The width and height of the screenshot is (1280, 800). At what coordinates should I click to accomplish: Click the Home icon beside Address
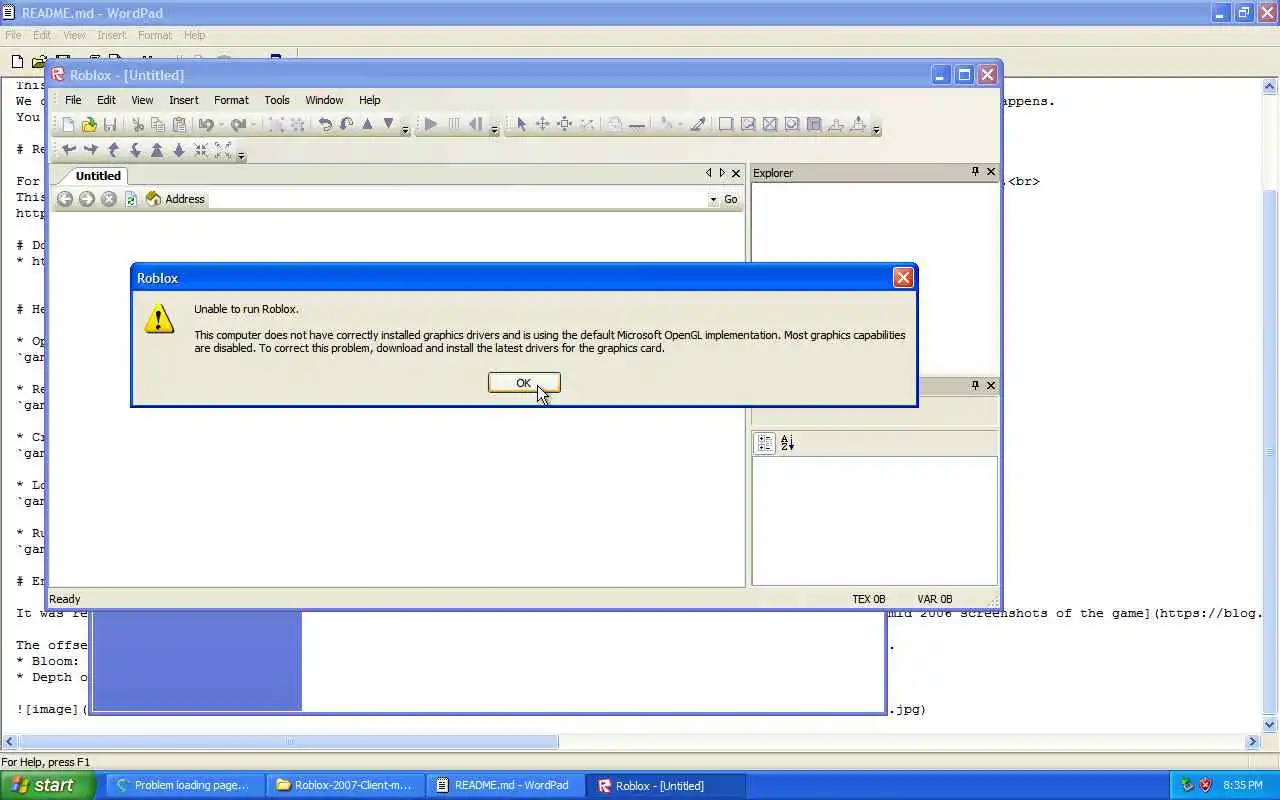153,199
